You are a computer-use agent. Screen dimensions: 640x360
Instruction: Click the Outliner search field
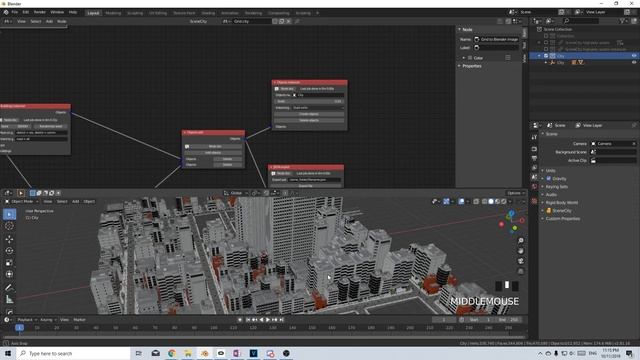click(x=581, y=21)
